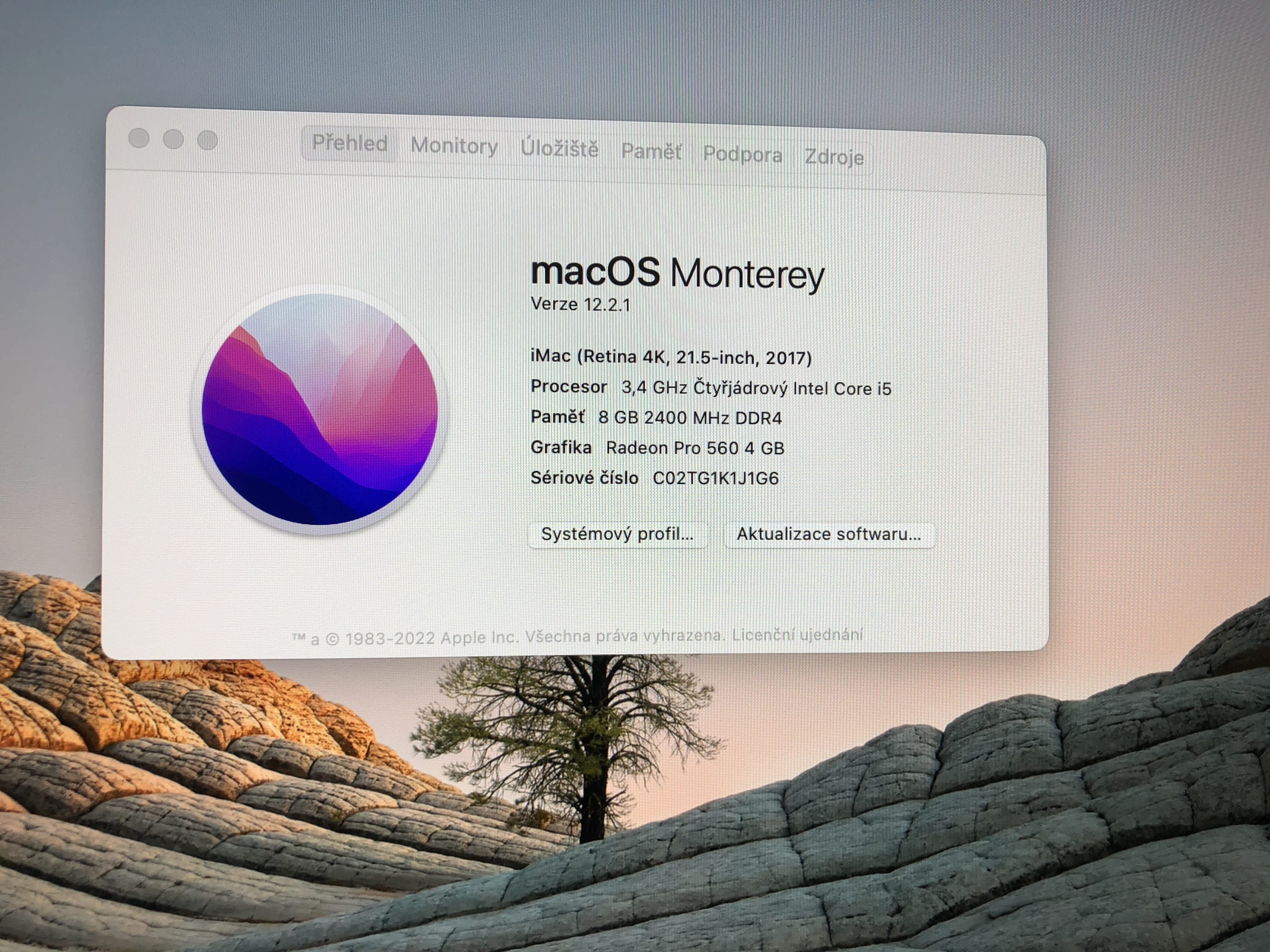The image size is (1270, 952).
Task: Click the Procesor 3,4 GHz line
Action: point(711,388)
